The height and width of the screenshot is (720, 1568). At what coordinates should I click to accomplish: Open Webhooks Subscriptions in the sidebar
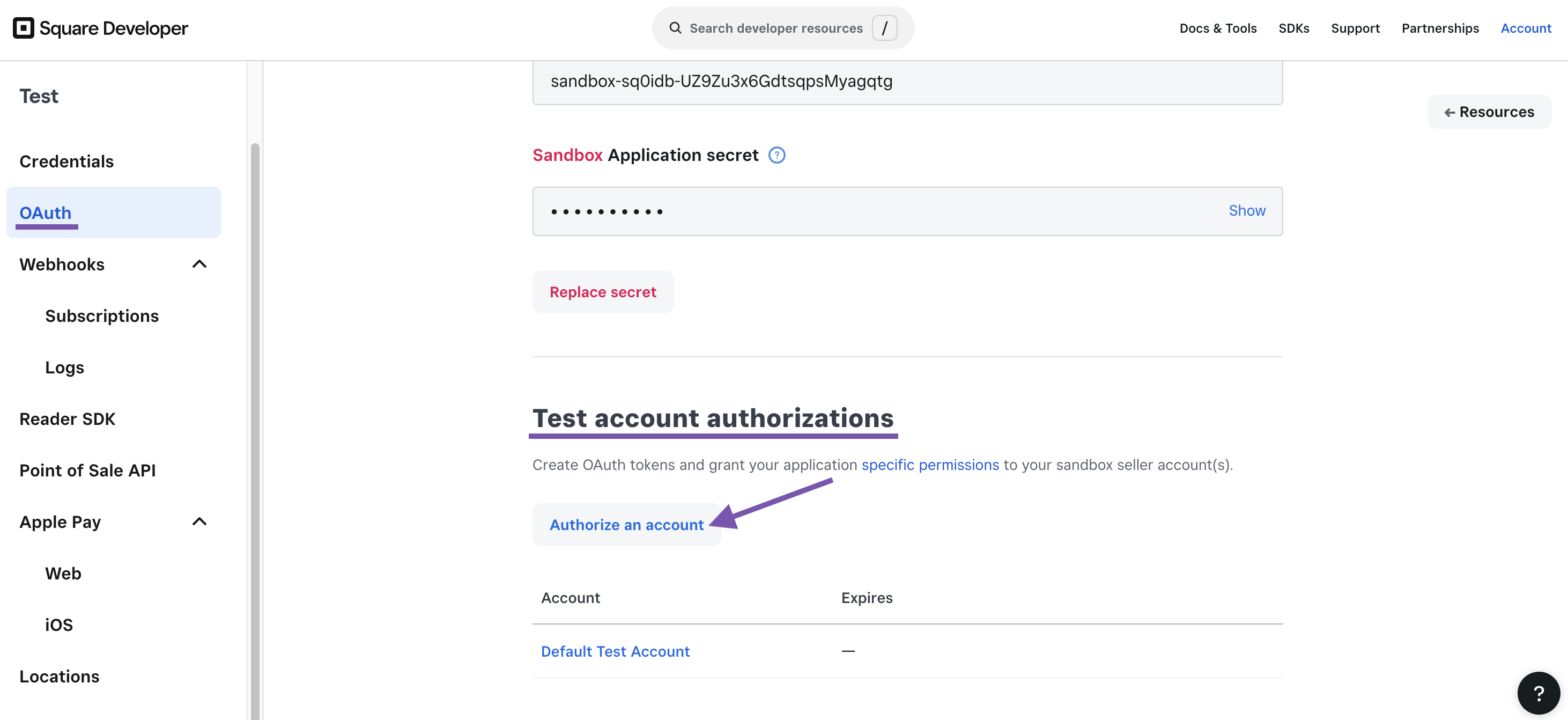(x=102, y=316)
